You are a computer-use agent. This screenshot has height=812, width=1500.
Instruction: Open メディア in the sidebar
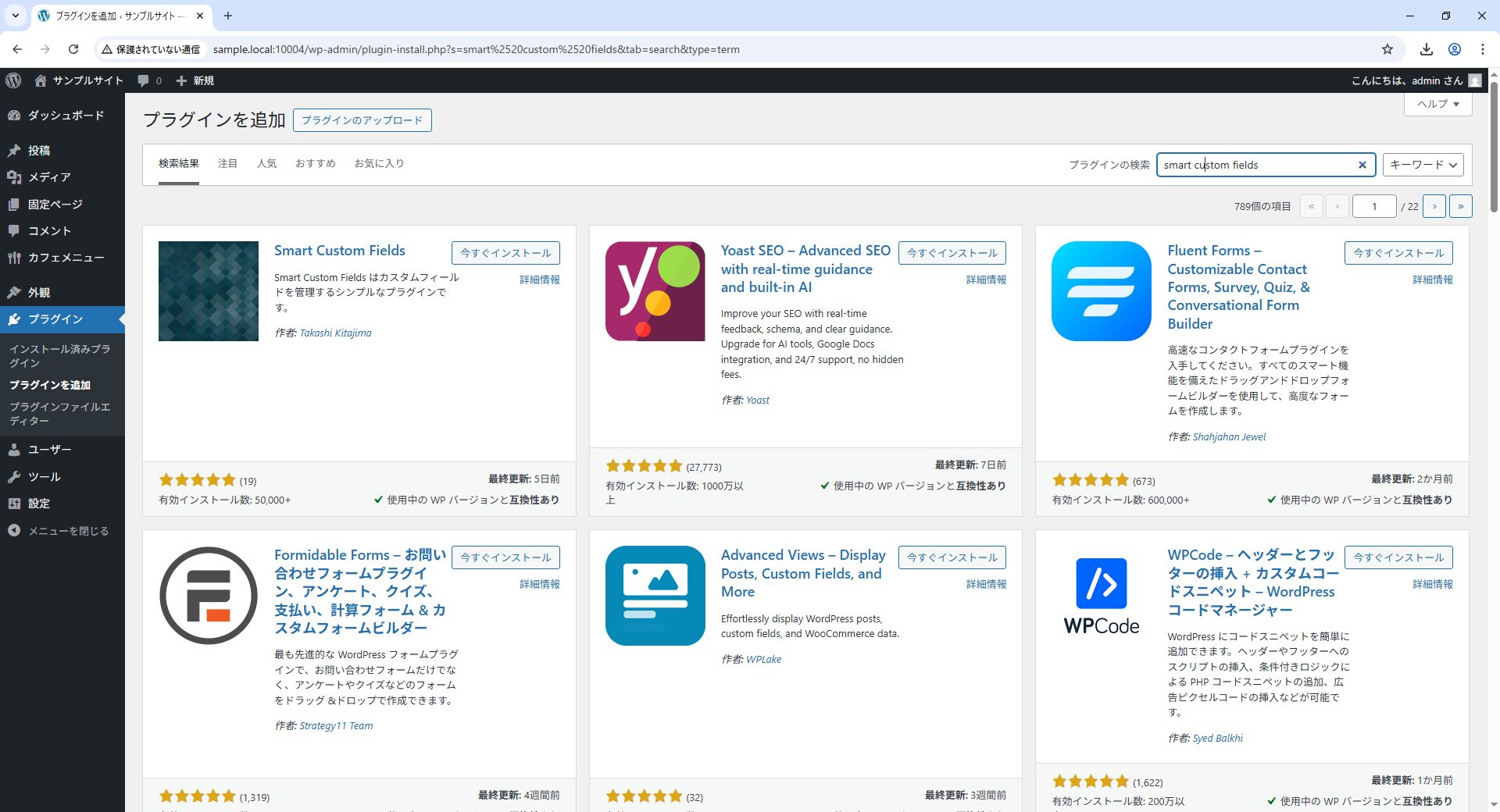62,177
